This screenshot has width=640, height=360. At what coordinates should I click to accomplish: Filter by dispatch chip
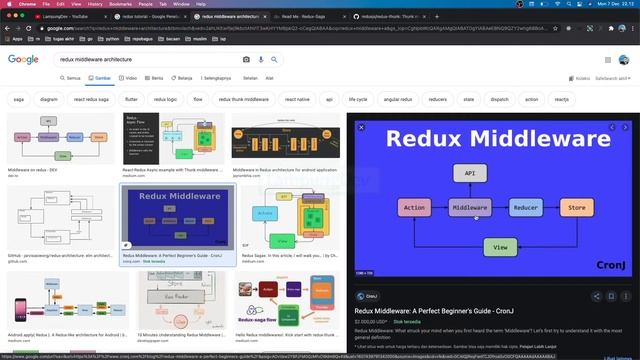499,99
